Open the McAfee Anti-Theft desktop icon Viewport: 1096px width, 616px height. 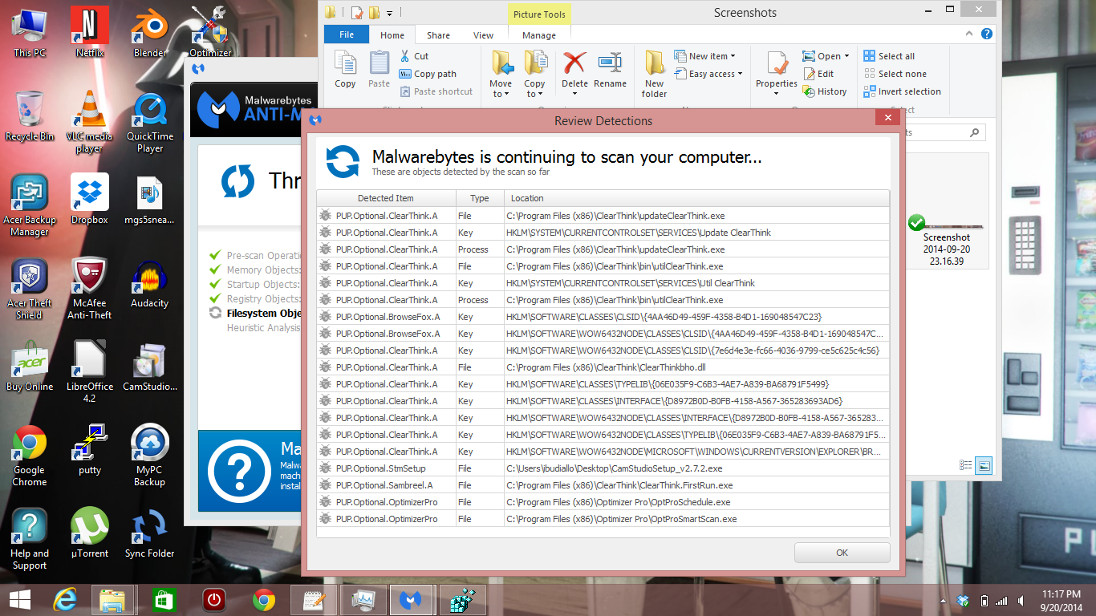pyautogui.click(x=89, y=287)
